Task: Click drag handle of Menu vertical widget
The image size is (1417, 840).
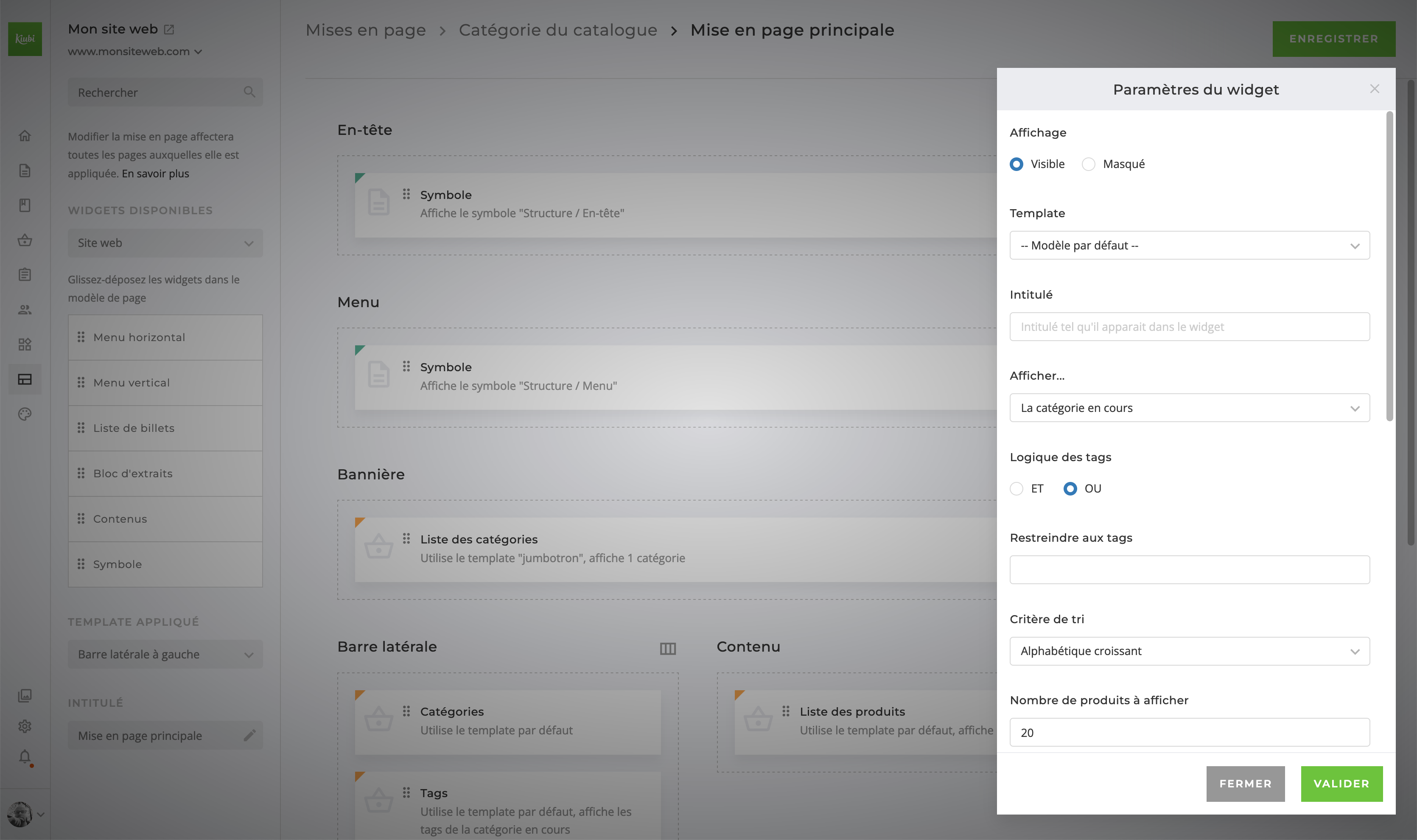Action: click(81, 383)
